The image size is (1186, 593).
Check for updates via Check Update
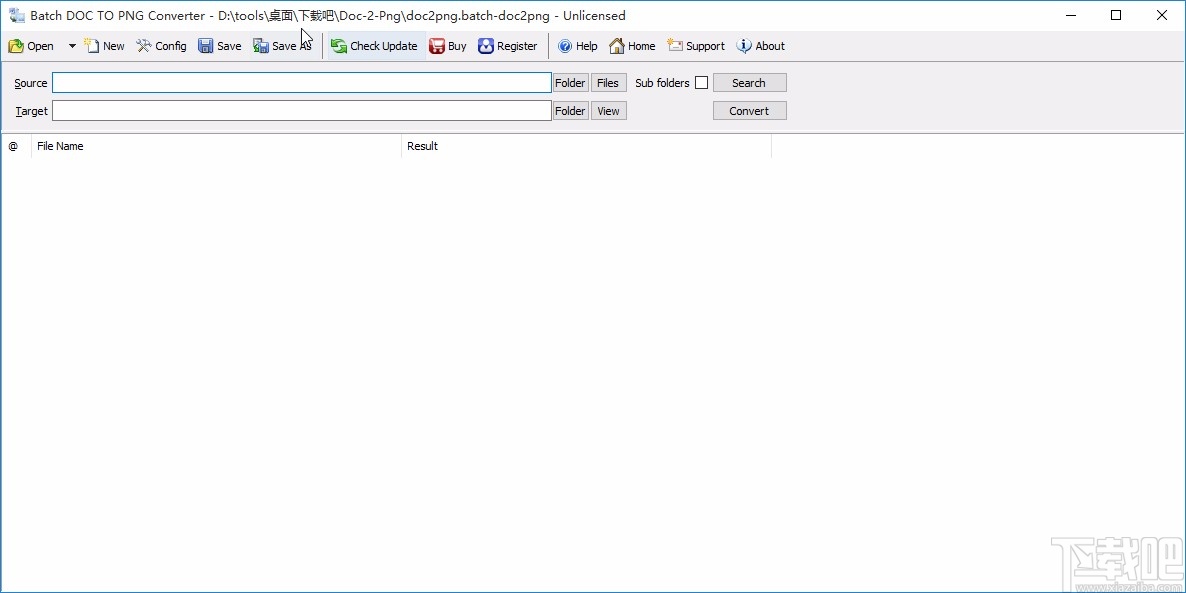coord(374,46)
